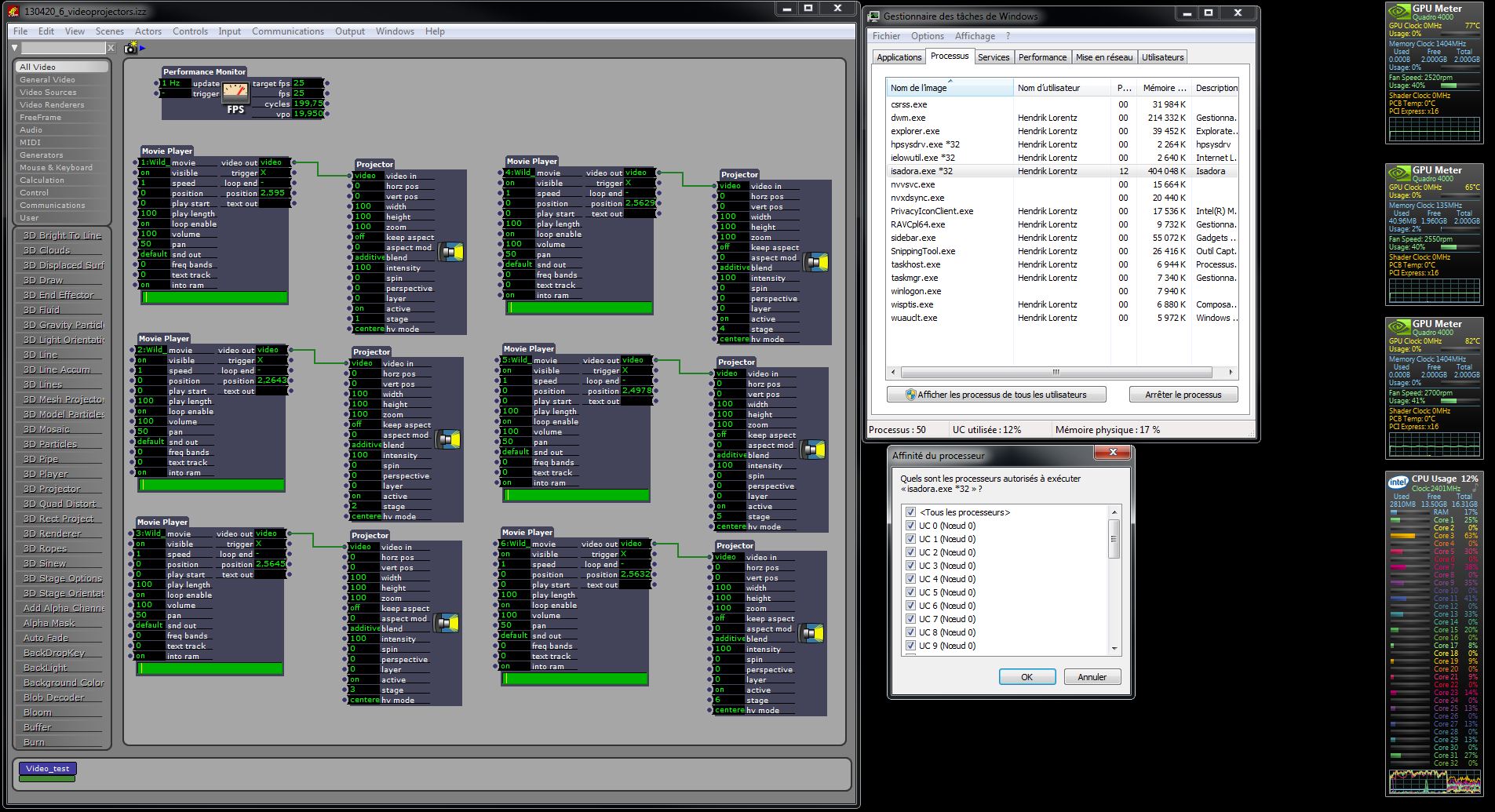This screenshot has width=1495, height=812.
Task: Select the Video_test scene in scene list
Action: coord(47,769)
